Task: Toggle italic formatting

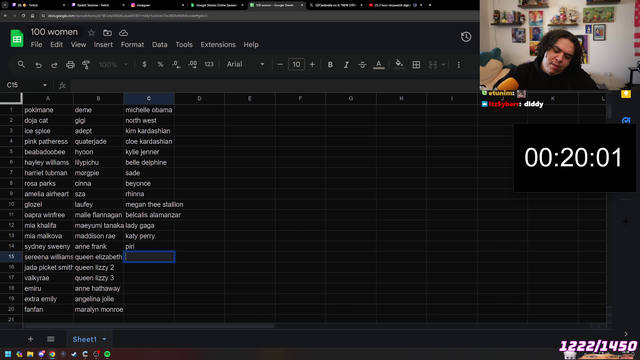Action: [346, 64]
